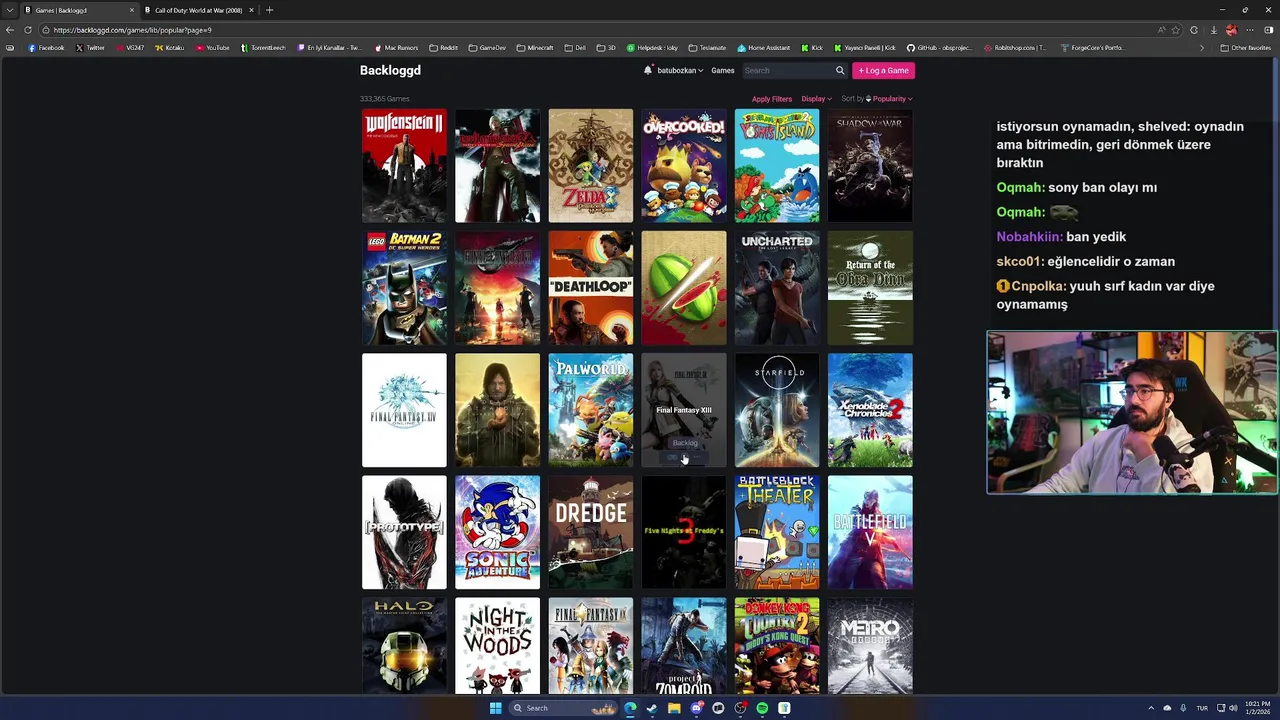This screenshot has height=720, width=1280.
Task: Go to Backloggd home logo
Action: click(x=390, y=70)
